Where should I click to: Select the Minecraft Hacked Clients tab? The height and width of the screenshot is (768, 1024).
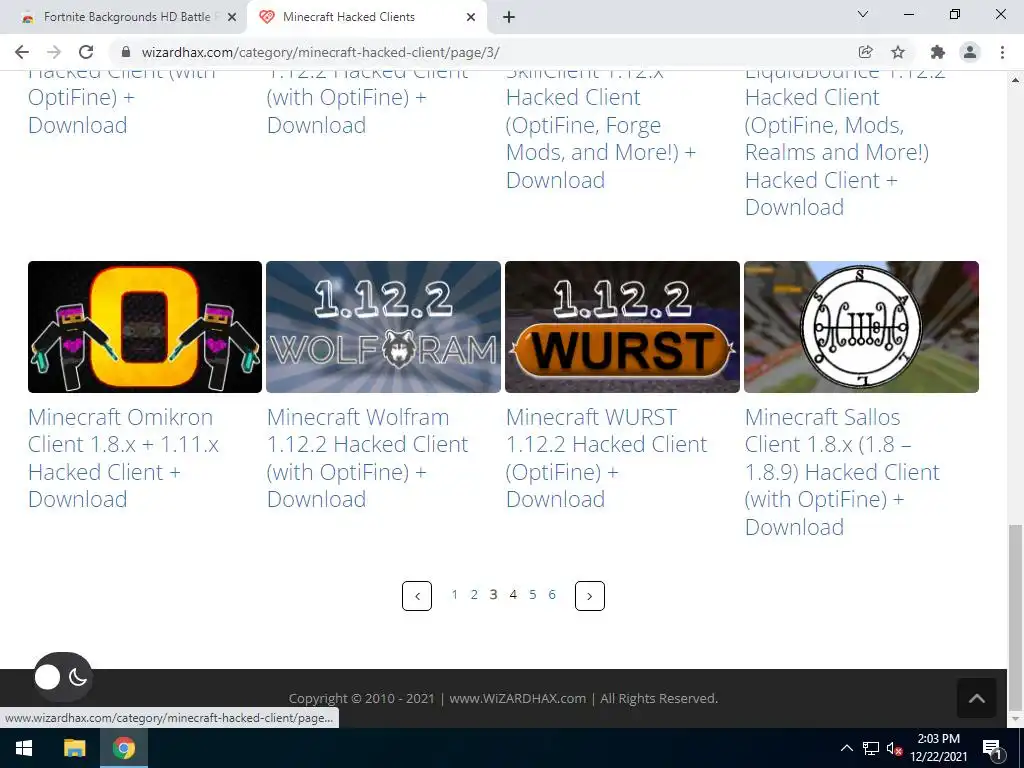366,17
